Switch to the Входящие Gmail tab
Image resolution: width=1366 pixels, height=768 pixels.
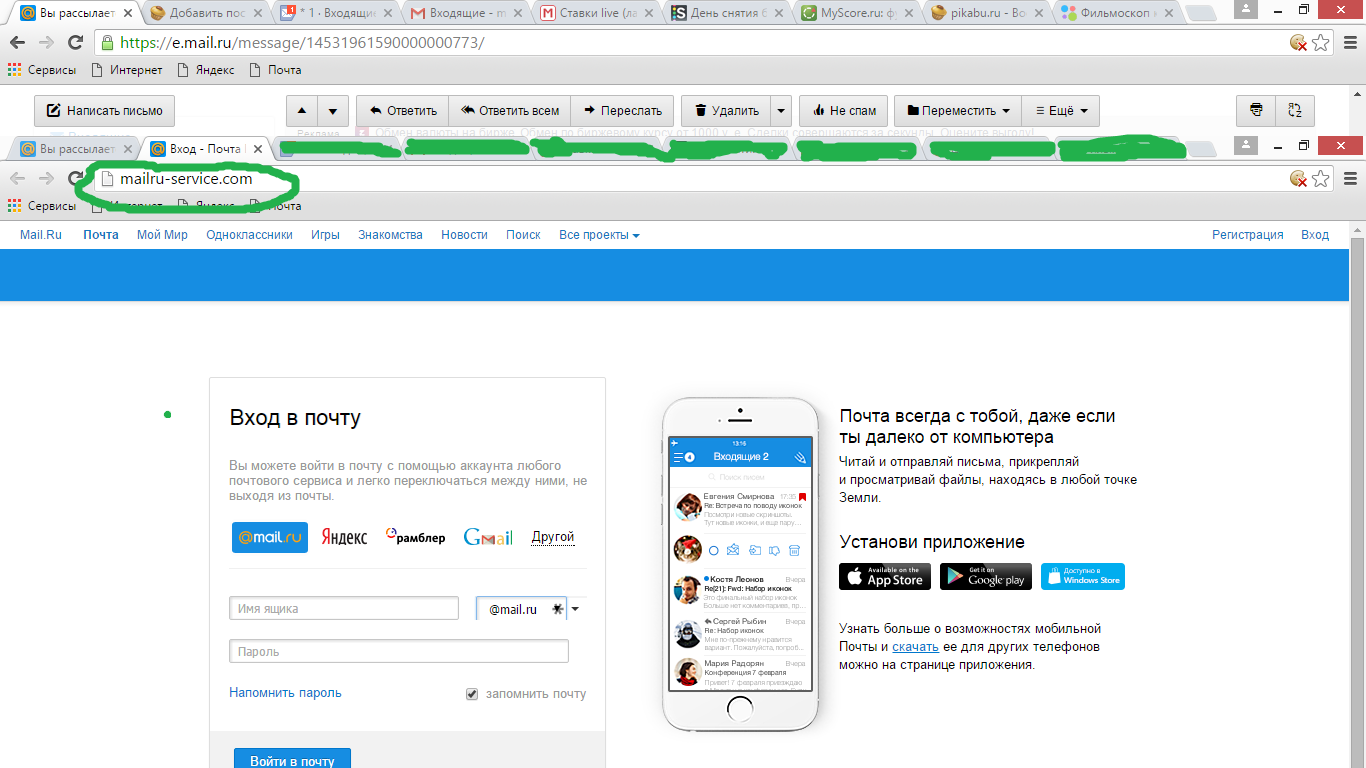pos(465,13)
